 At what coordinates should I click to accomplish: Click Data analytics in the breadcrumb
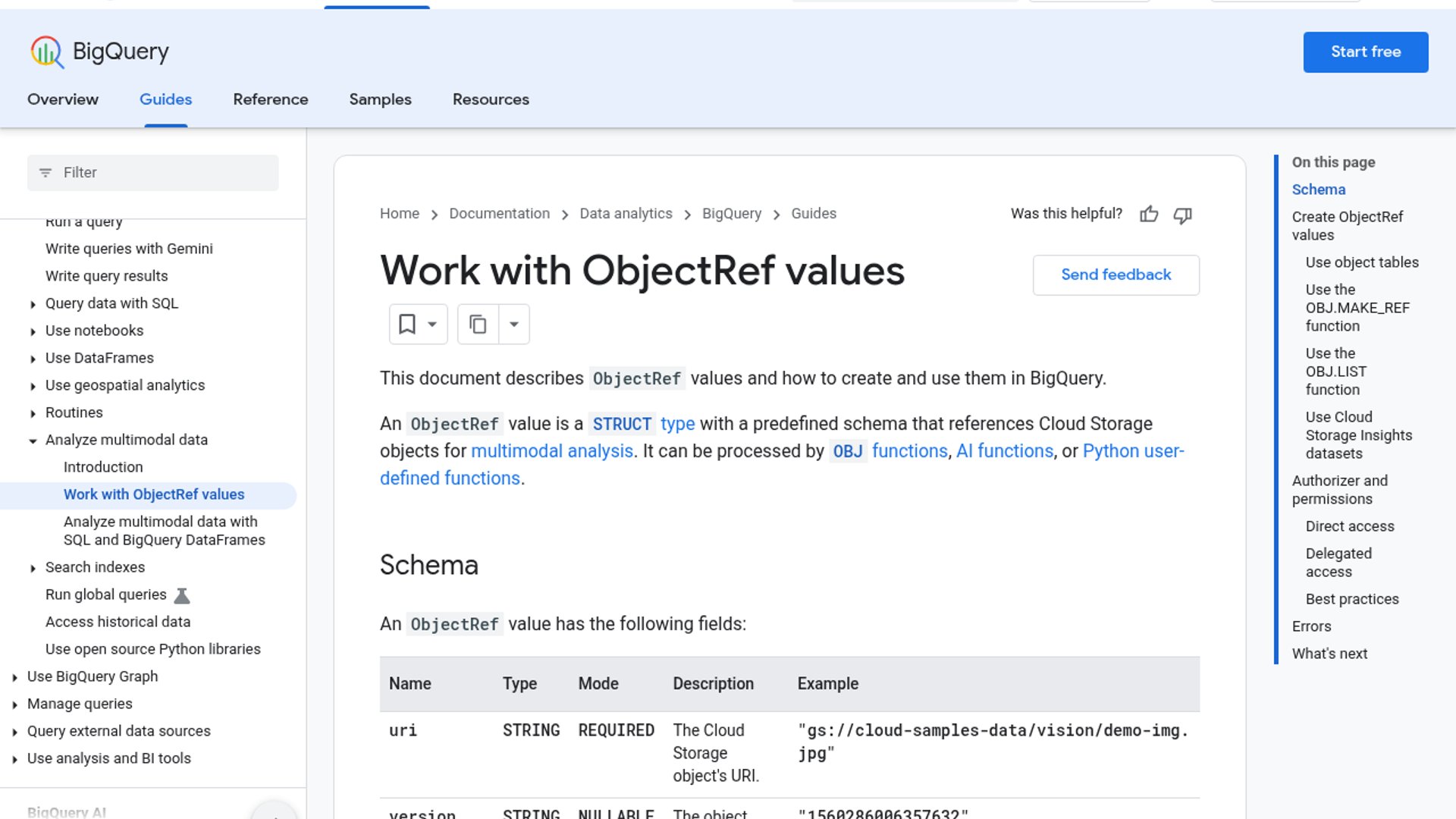[626, 214]
